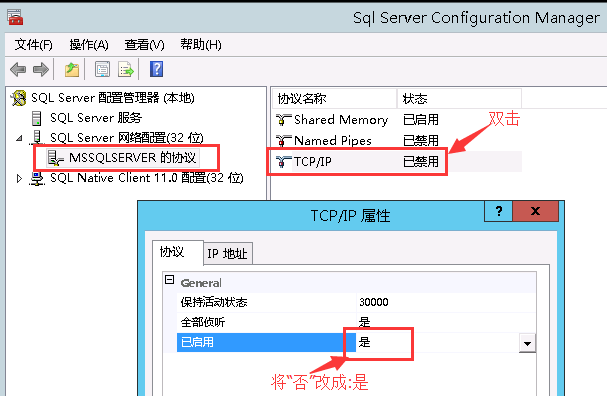Click the Back arrow toolbar icon
Viewport: 607px width, 396px height.
click(x=18, y=70)
